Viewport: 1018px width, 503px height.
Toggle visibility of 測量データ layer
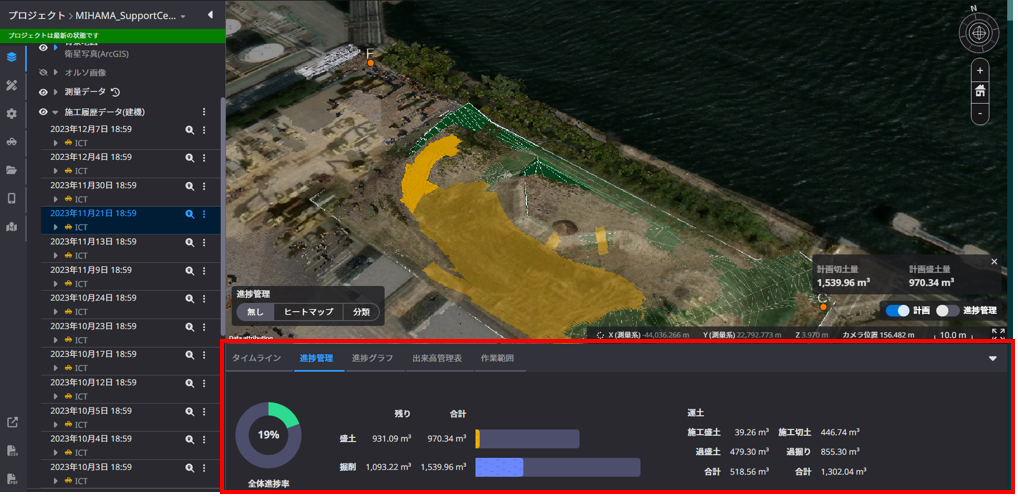[x=43, y=92]
